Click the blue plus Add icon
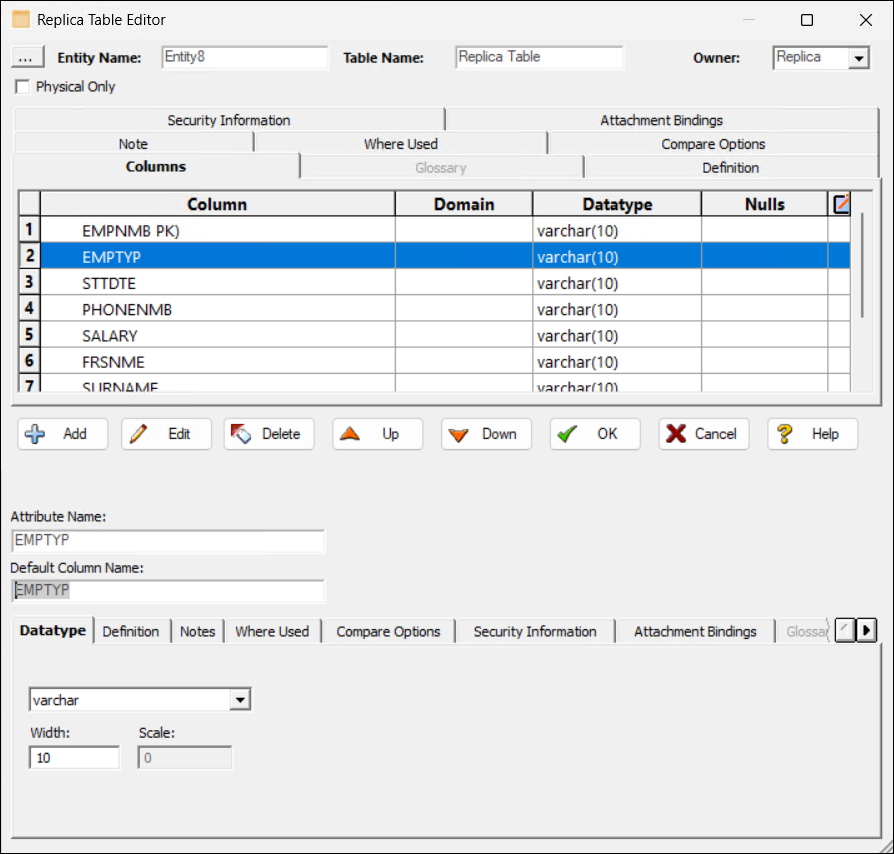This screenshot has width=894, height=854. [x=35, y=434]
